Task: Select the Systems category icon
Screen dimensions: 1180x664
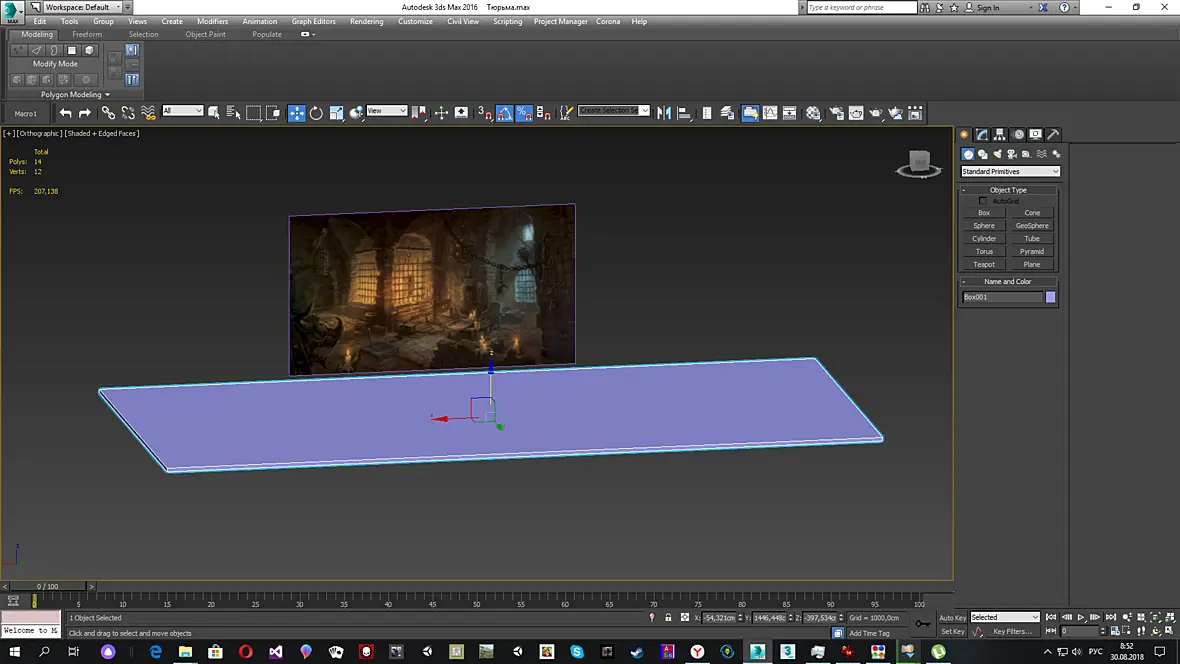Action: [x=1056, y=154]
